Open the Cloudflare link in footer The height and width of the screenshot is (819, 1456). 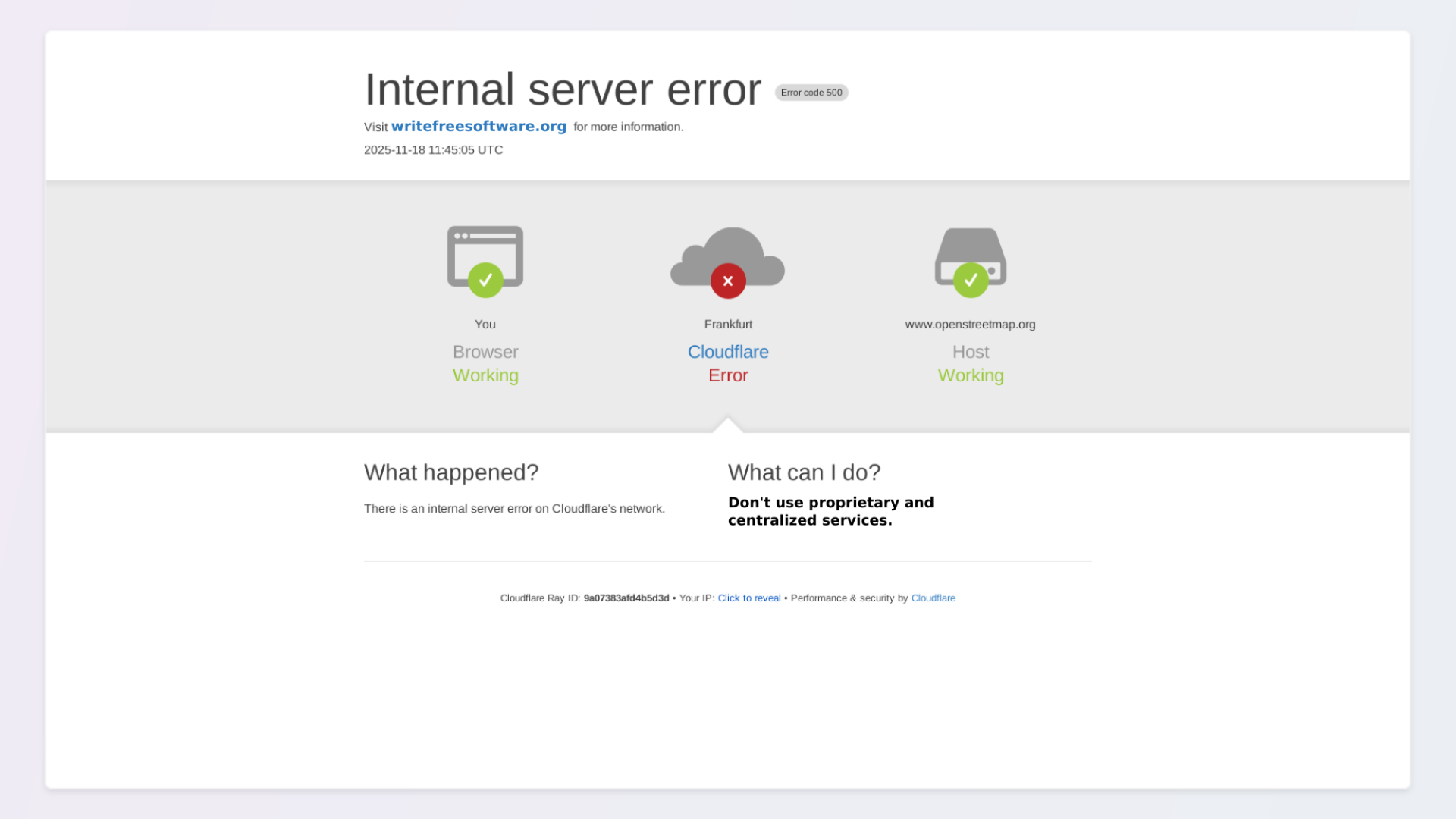coord(933,598)
